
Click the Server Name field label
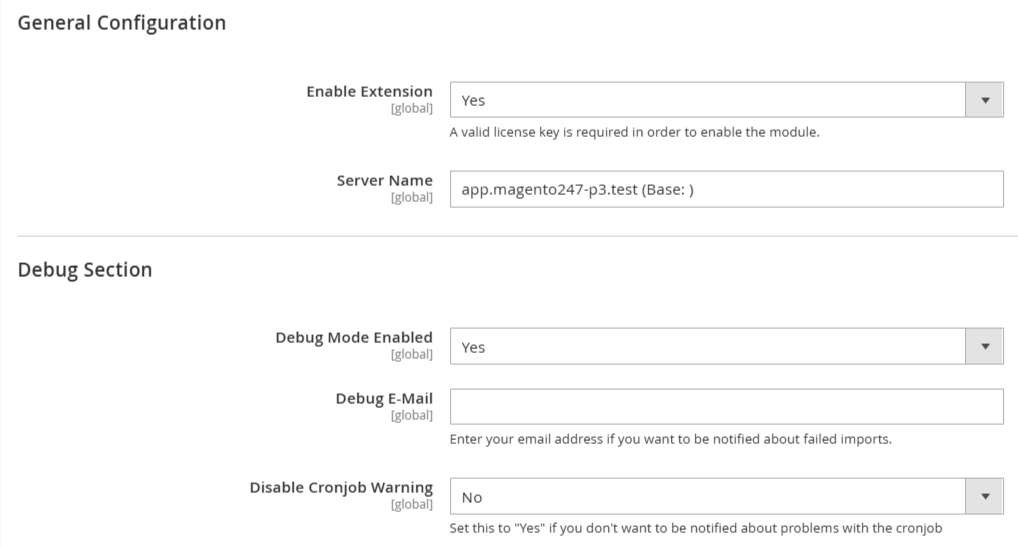pyautogui.click(x=384, y=180)
